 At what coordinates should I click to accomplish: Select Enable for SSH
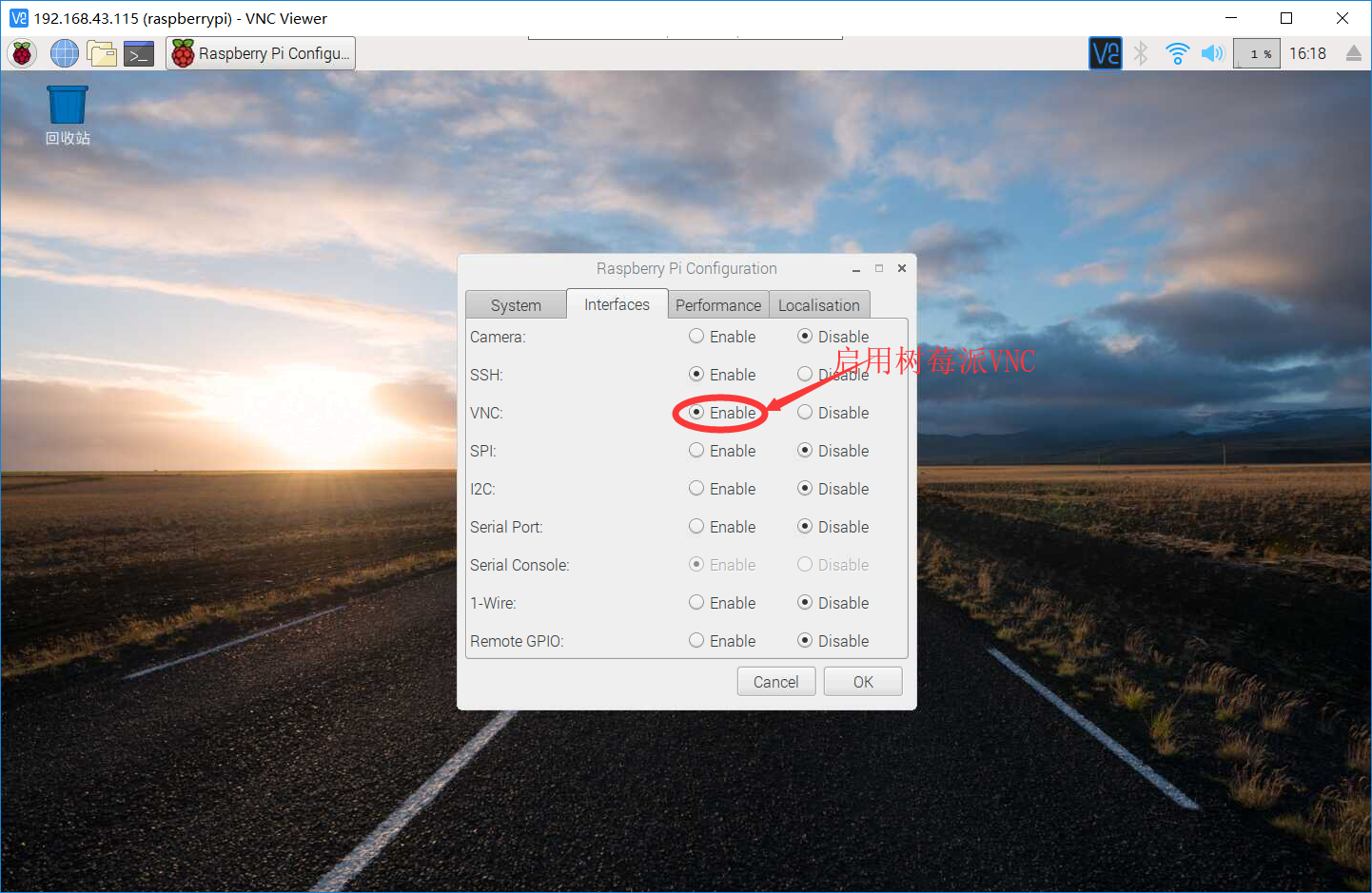722,375
